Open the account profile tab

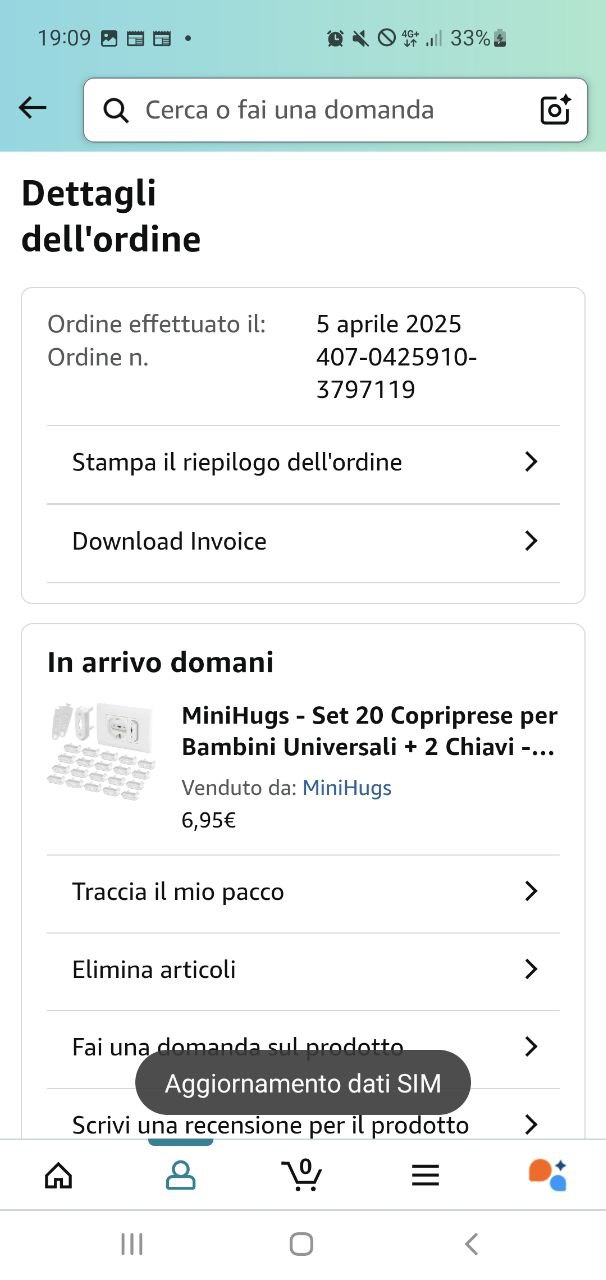tap(180, 1175)
